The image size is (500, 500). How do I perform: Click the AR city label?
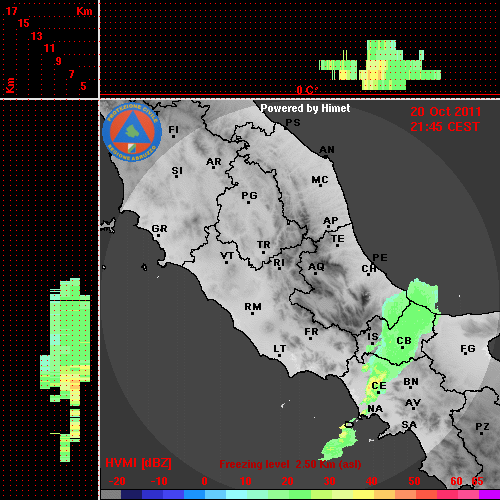point(214,162)
